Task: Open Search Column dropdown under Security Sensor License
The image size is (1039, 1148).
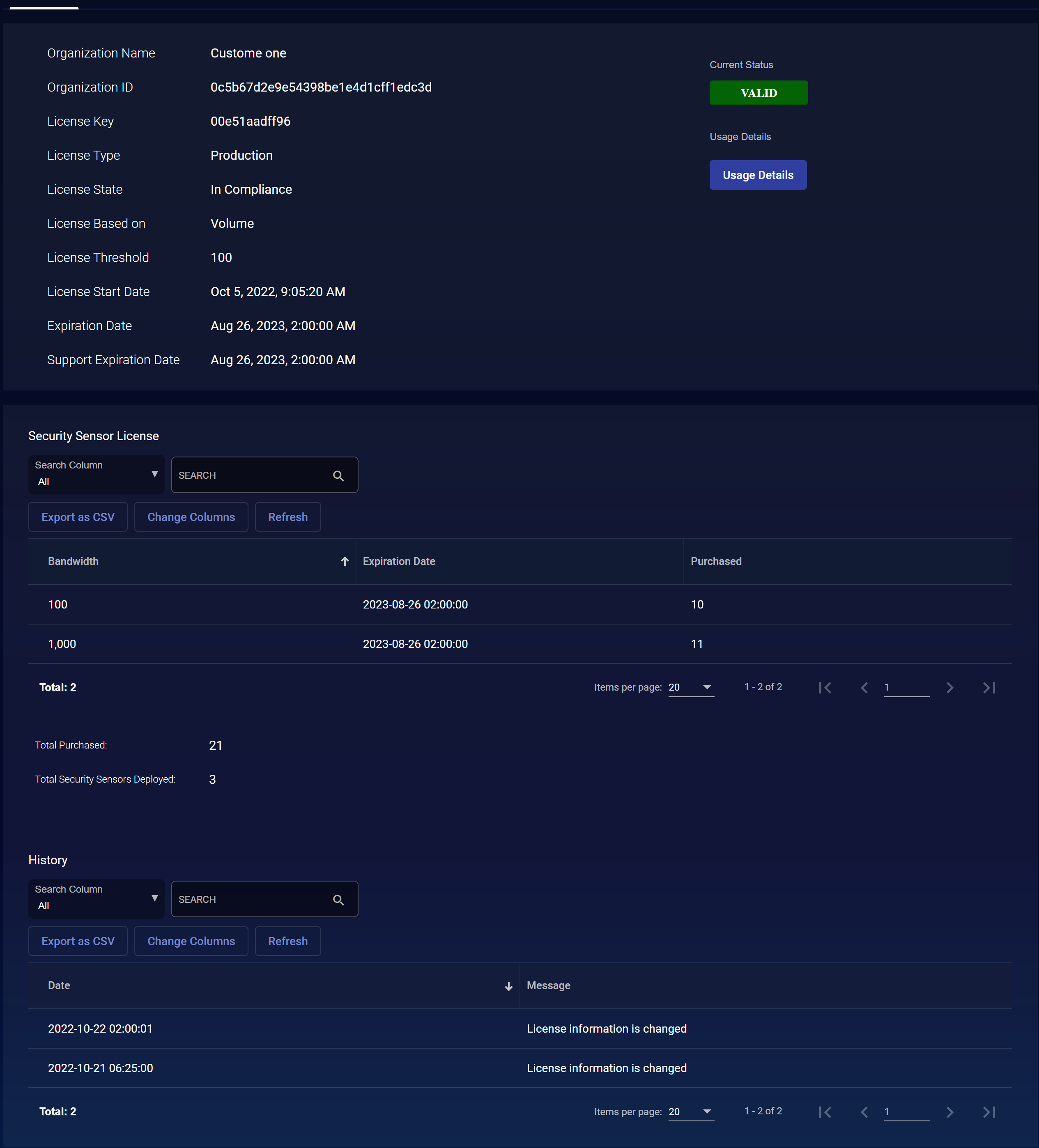Action: point(96,474)
